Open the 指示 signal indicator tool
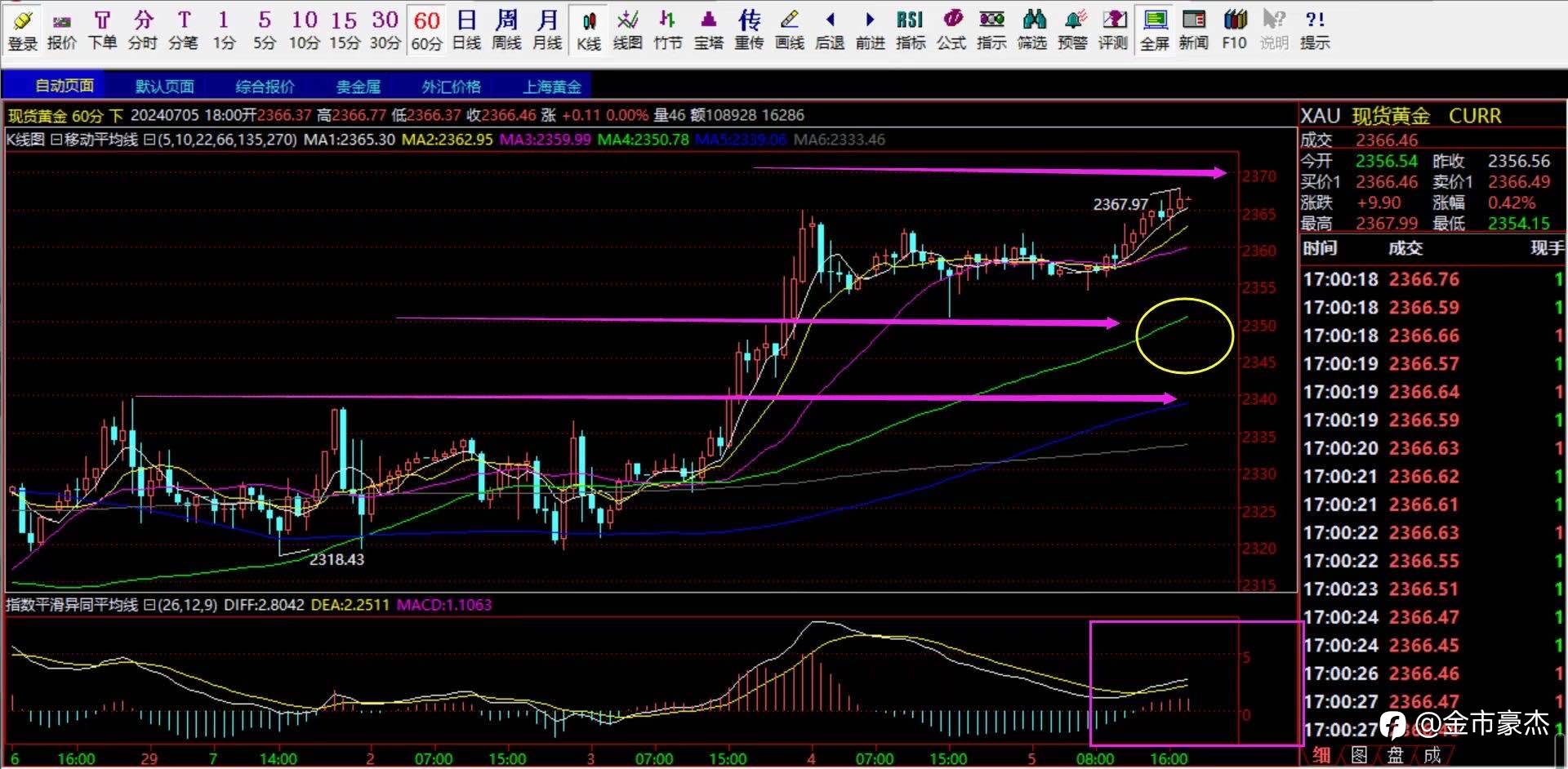Image resolution: width=1568 pixels, height=769 pixels. point(991,30)
